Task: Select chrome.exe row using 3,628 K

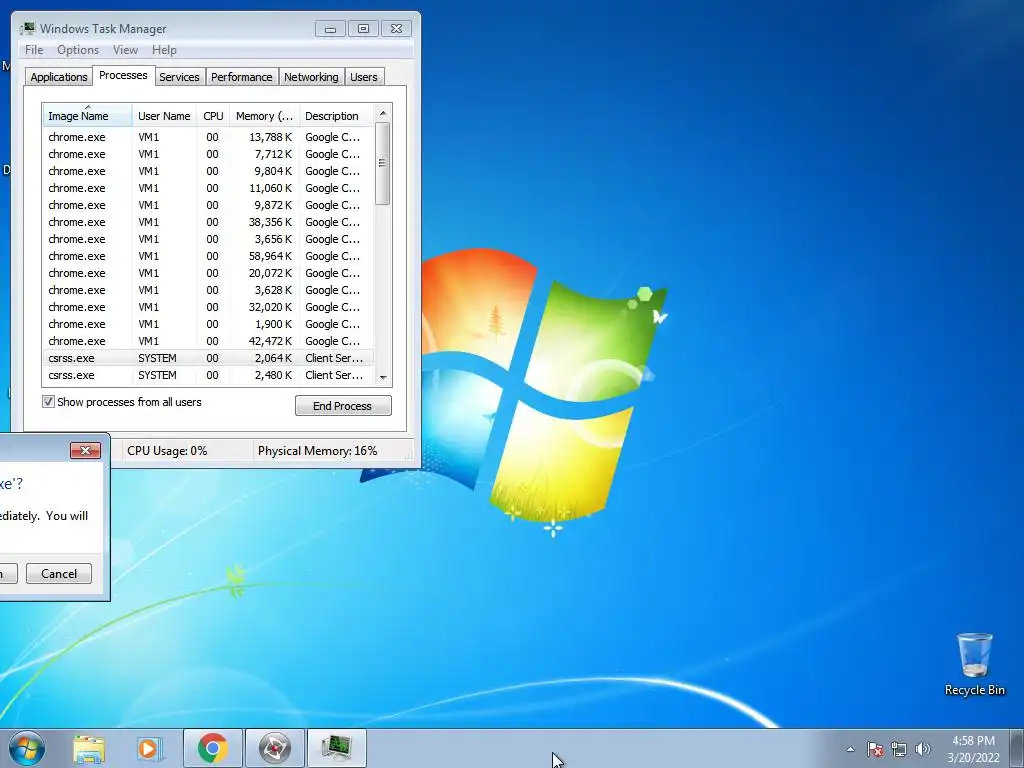Action: pyautogui.click(x=208, y=290)
